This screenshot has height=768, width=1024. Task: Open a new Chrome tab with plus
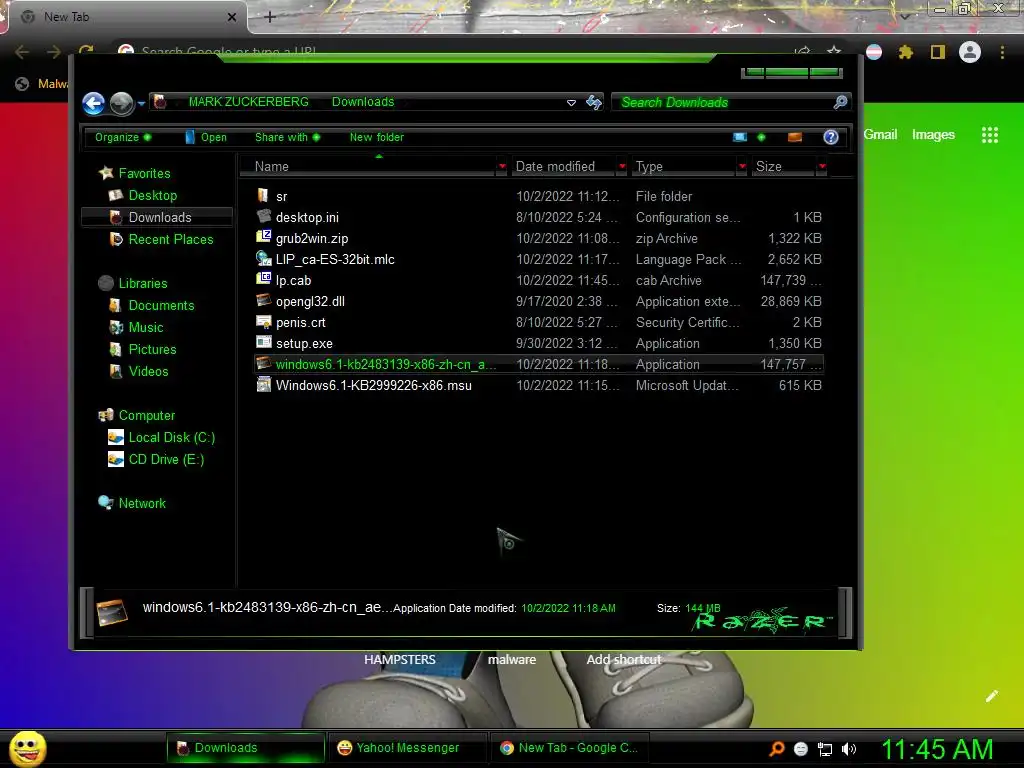[270, 17]
